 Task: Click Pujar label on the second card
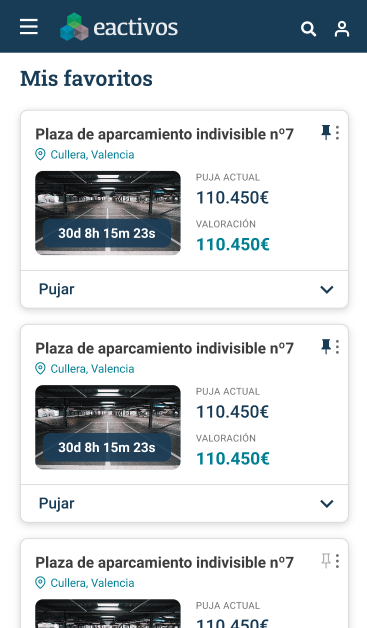[56, 503]
